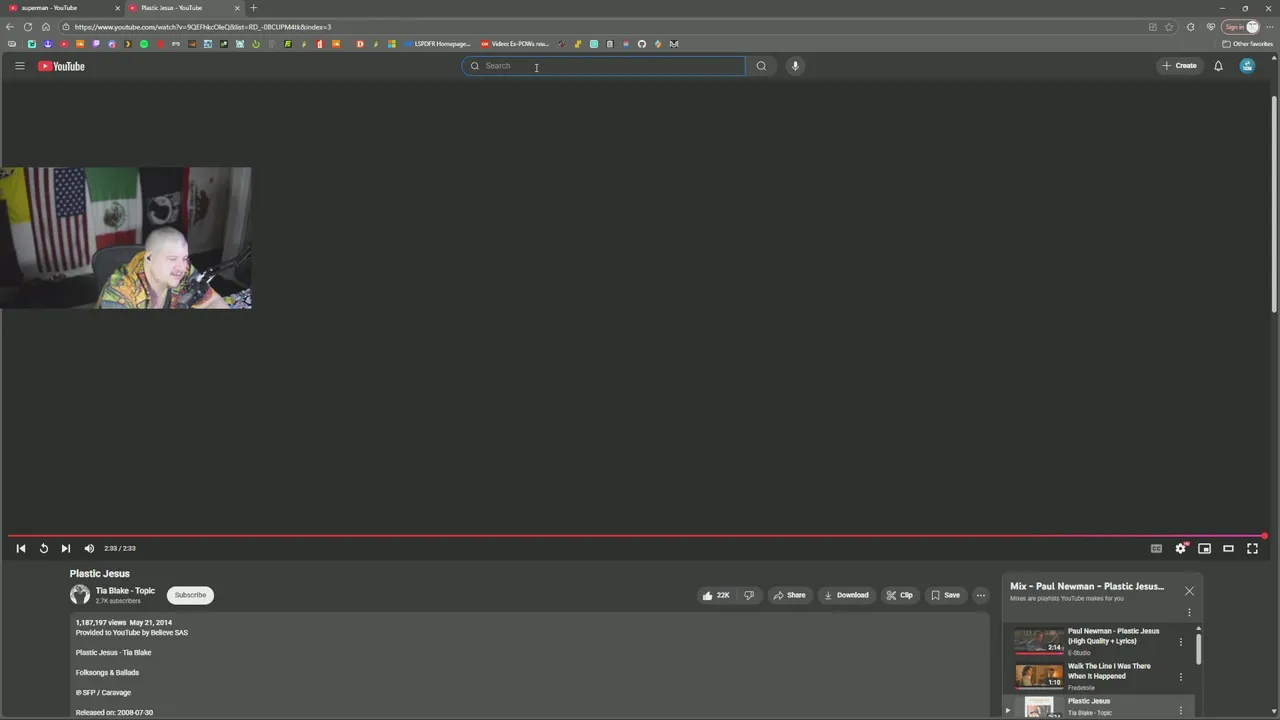1280x720 pixels.
Task: Create a clip with the Clip button
Action: 899,595
